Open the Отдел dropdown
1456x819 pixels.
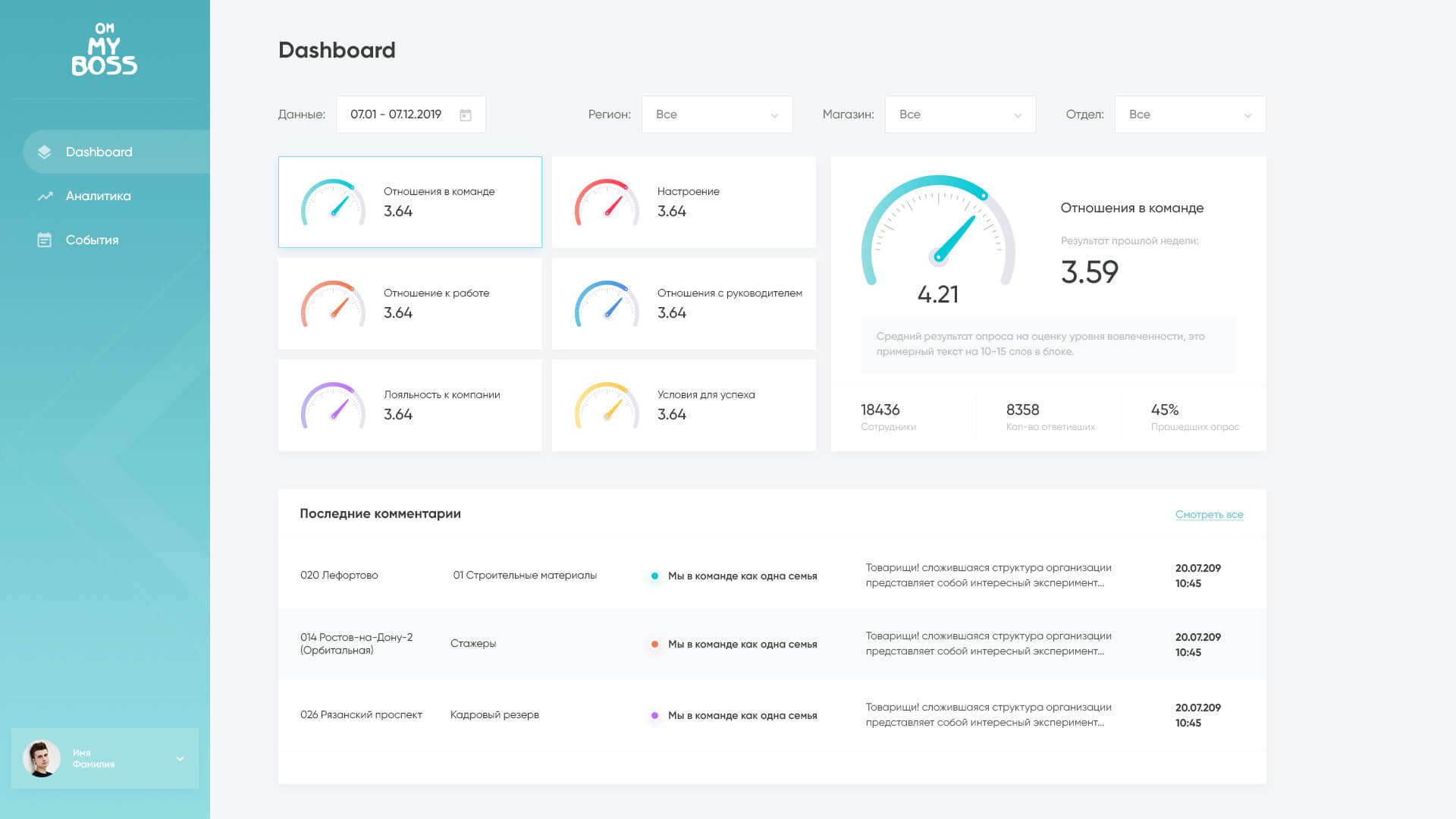[1190, 115]
